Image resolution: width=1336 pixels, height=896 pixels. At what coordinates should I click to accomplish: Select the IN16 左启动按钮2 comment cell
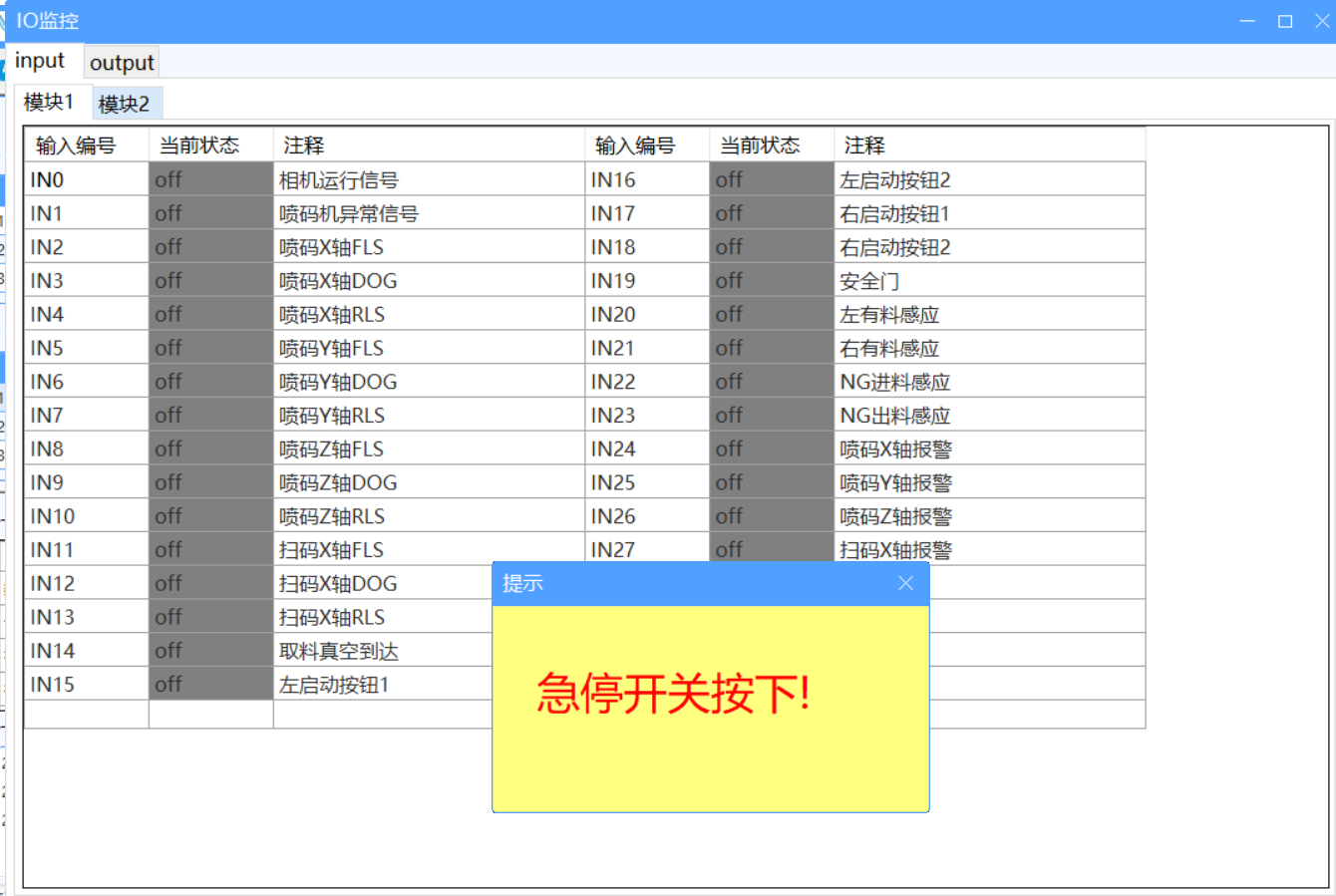(x=988, y=180)
